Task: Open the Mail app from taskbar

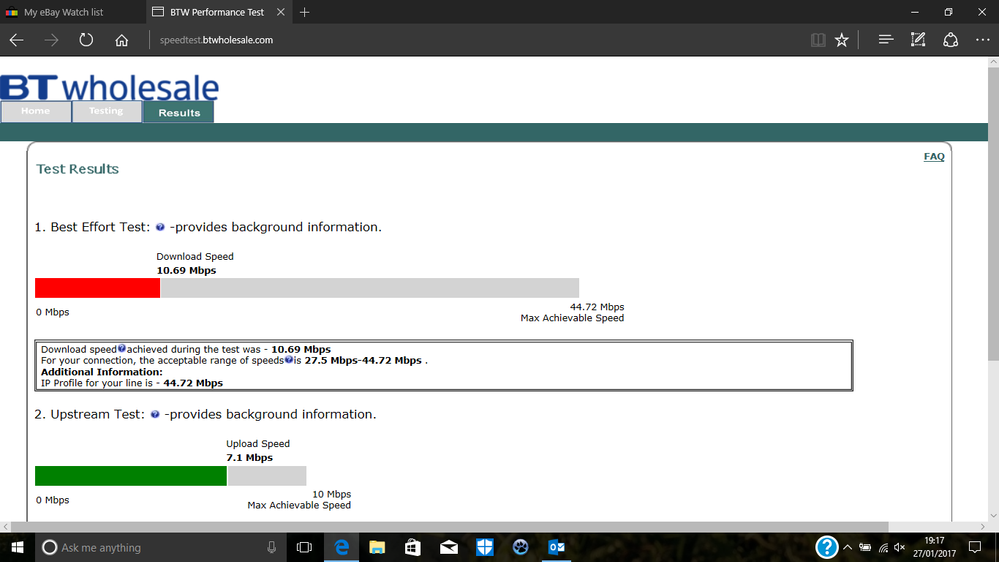Action: point(449,547)
